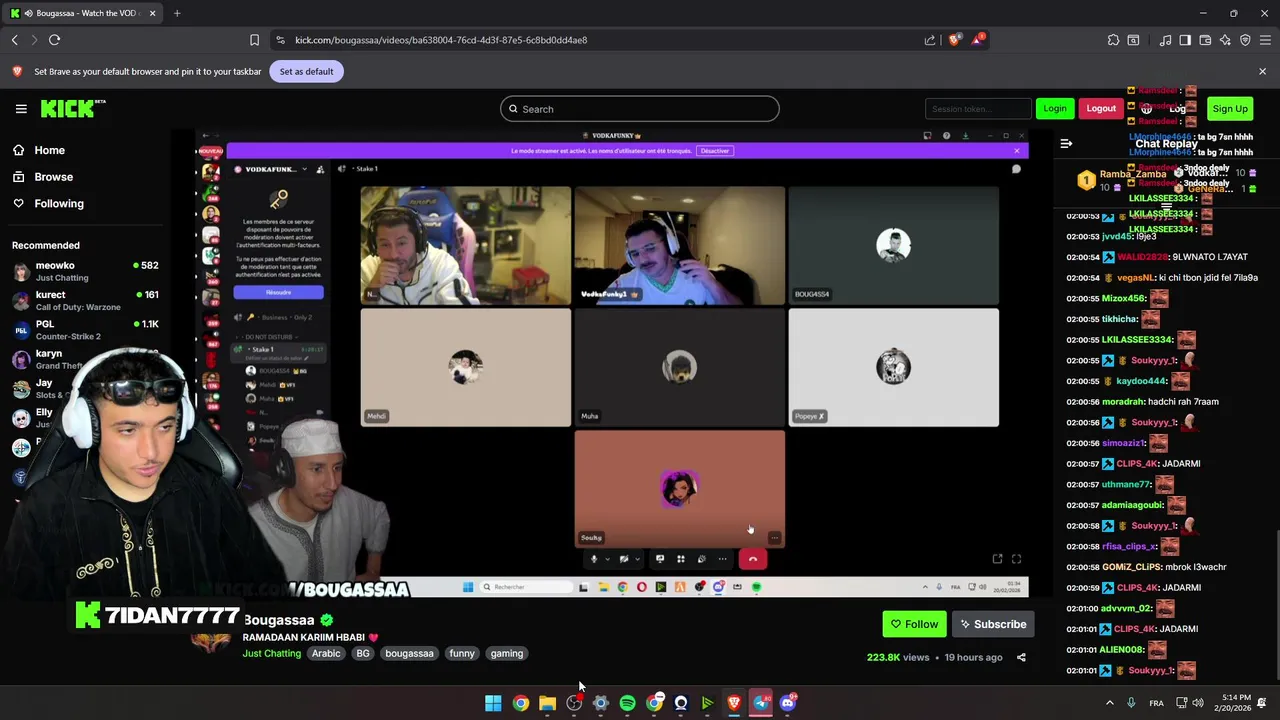Open recommended channel kurect

click(x=85, y=300)
